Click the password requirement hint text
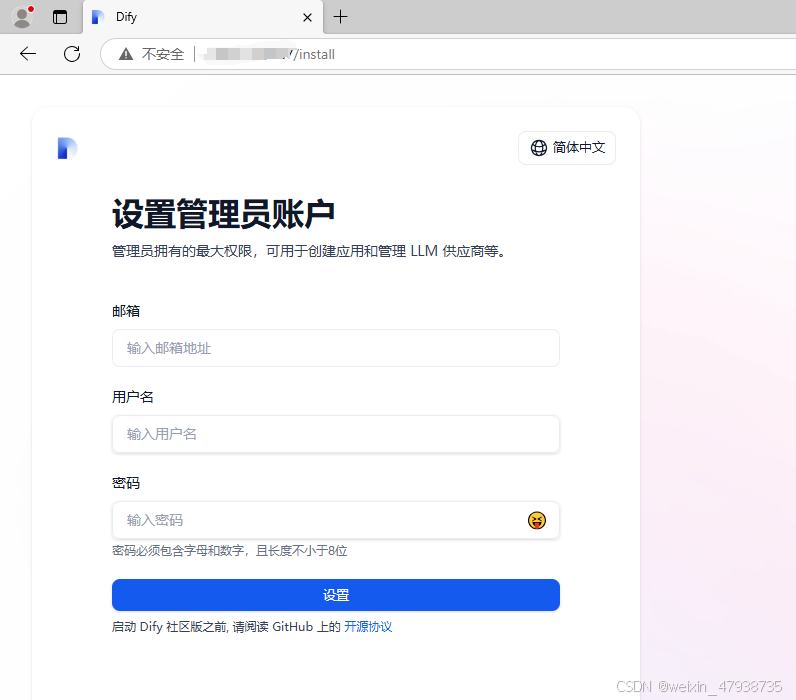The image size is (796, 700). pos(229,551)
